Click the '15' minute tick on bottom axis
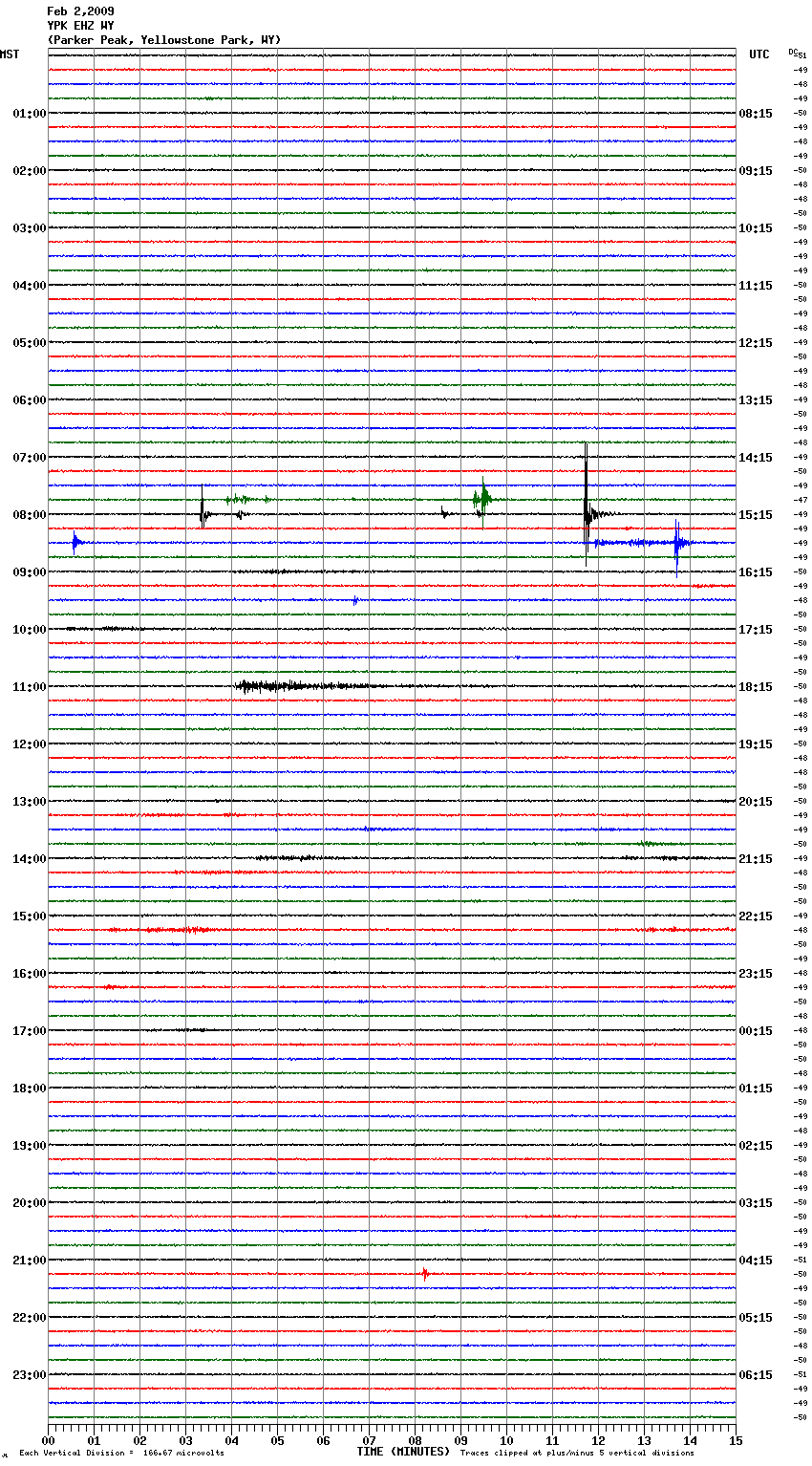 coord(736,1440)
